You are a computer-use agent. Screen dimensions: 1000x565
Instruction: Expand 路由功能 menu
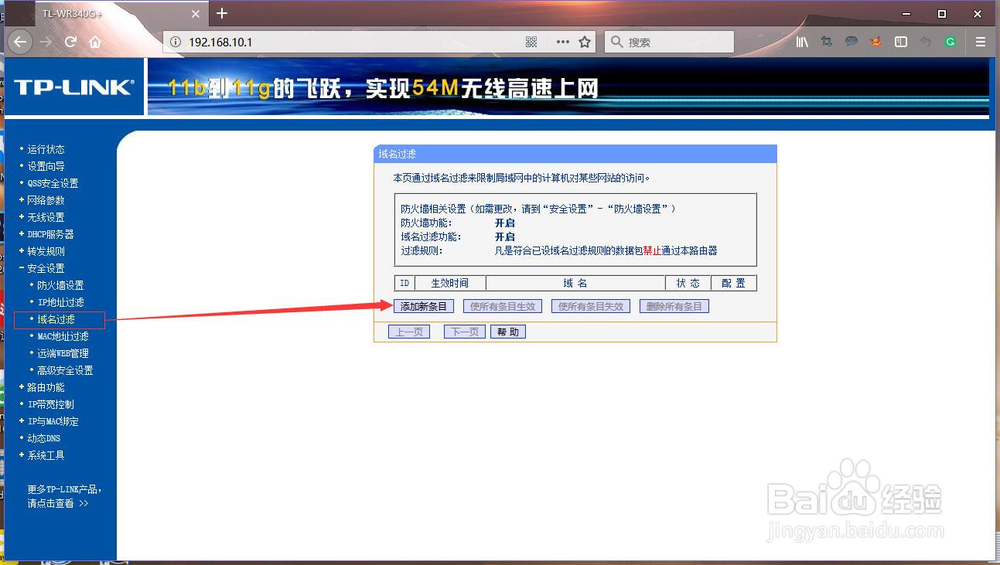46,388
